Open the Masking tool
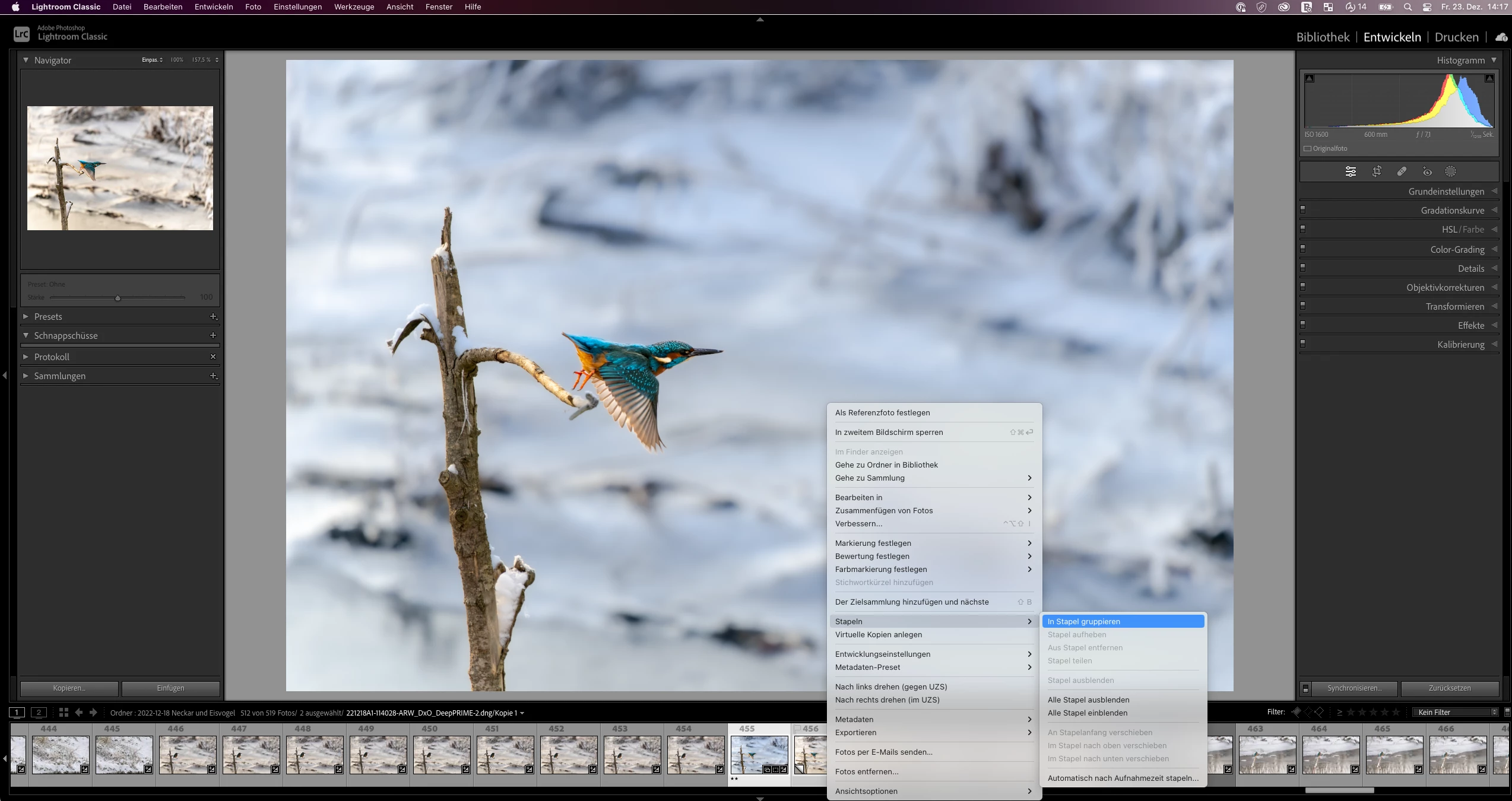 (x=1450, y=171)
